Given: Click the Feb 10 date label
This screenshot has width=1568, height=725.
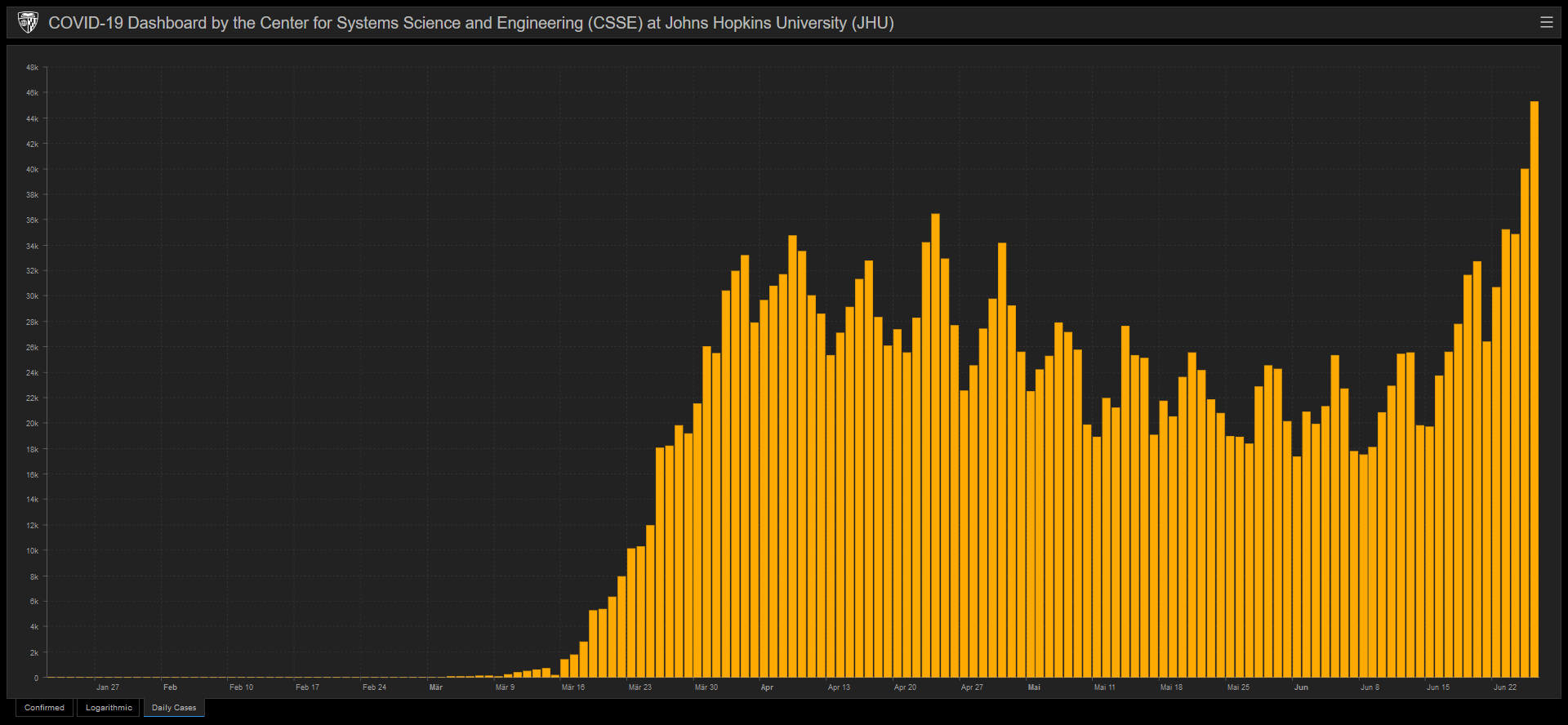Looking at the screenshot, I should (241, 687).
